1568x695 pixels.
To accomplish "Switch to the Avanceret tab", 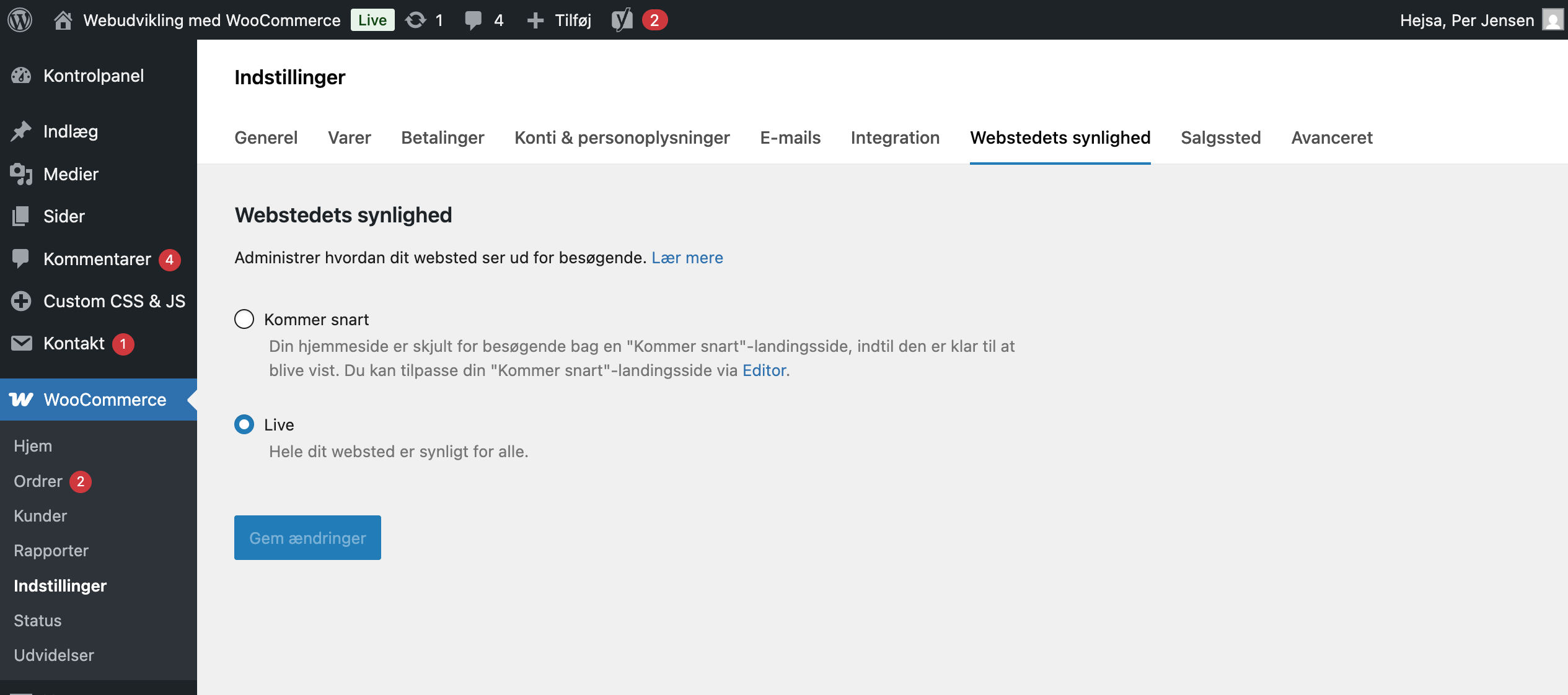I will coord(1331,138).
